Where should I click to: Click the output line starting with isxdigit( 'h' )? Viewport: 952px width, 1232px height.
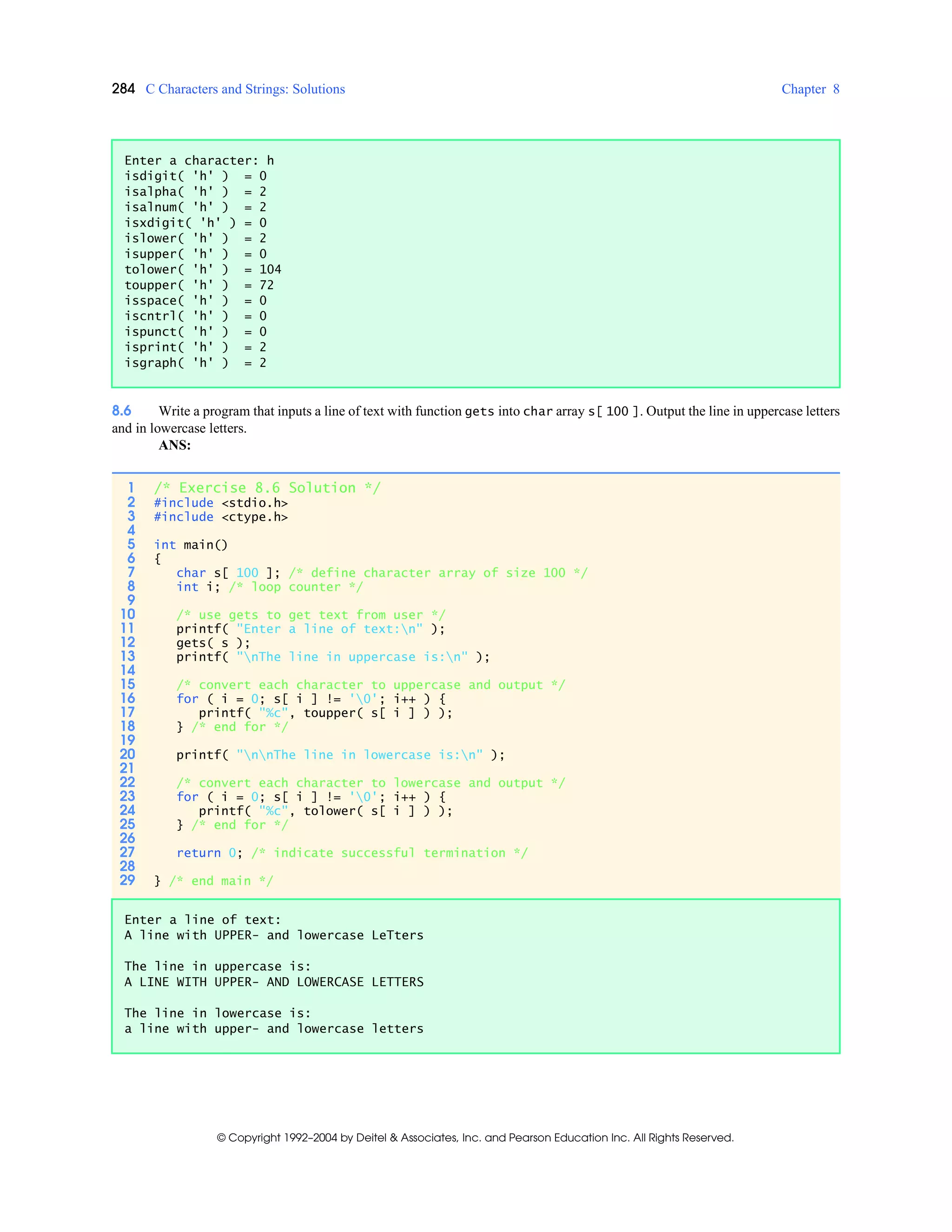[195, 223]
